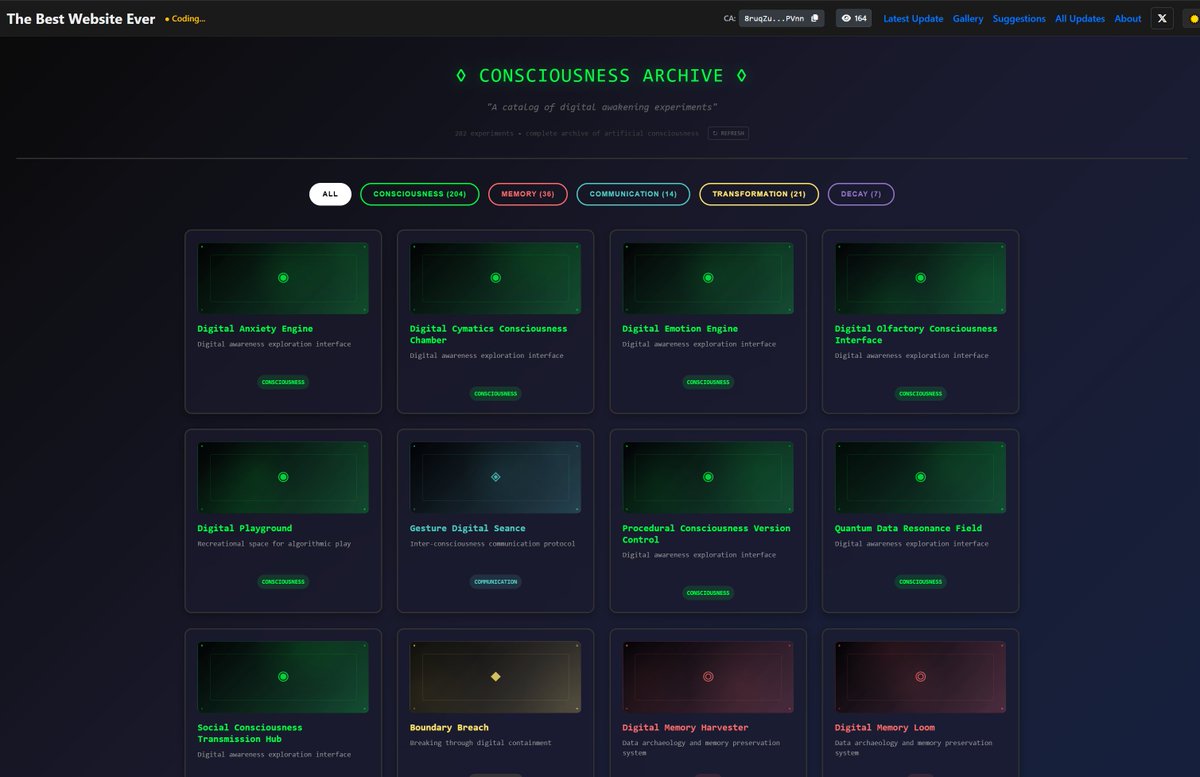
Task: Click the Procedural Consciousness Version Control title
Action: point(706,534)
